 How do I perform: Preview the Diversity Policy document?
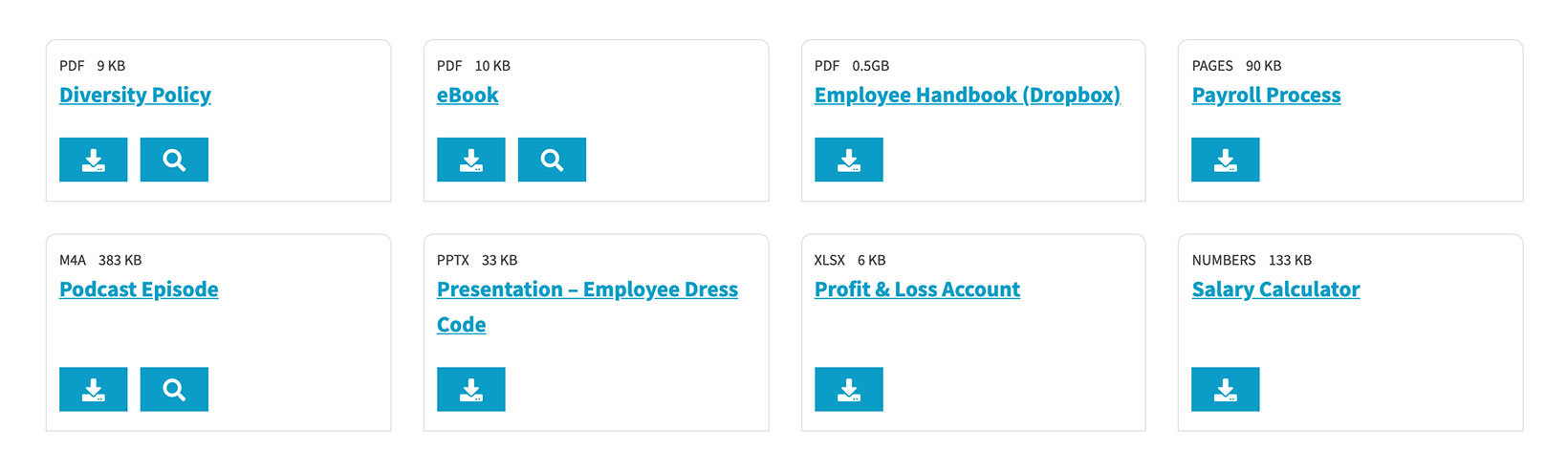pos(174,160)
